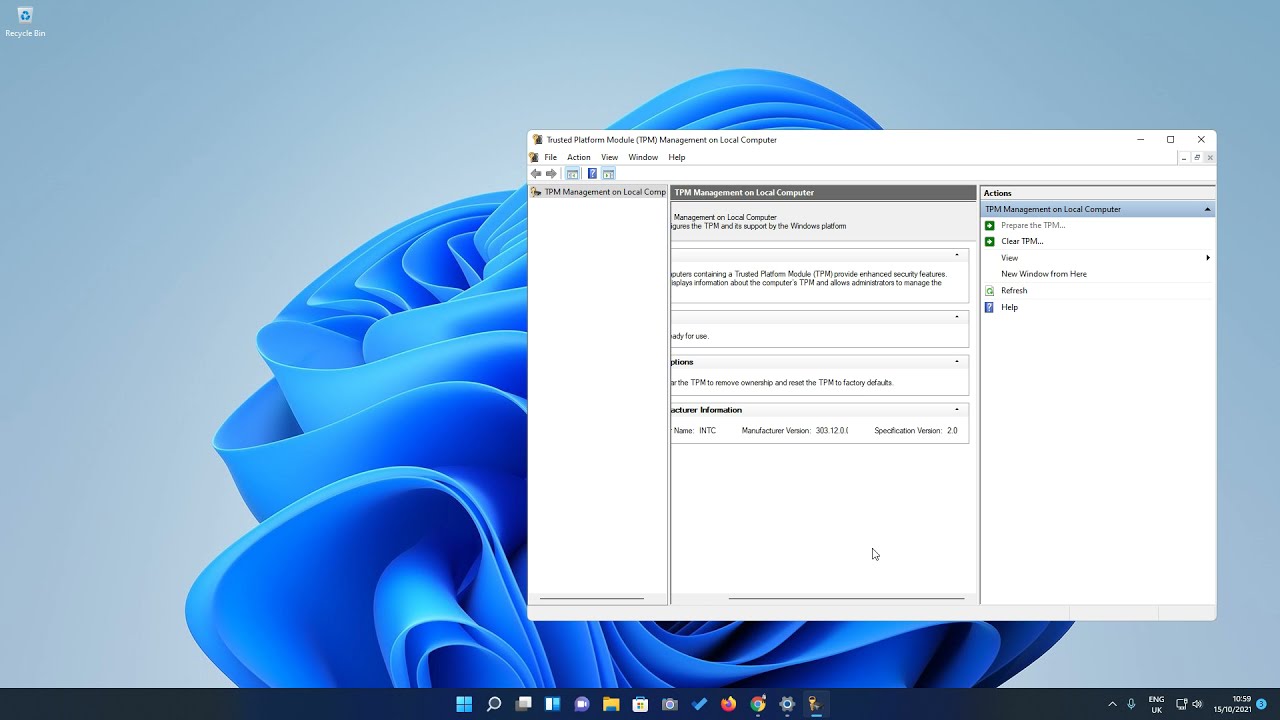This screenshot has height=720, width=1280.
Task: Show hidden icons via the tray chevron
Action: tap(1112, 704)
